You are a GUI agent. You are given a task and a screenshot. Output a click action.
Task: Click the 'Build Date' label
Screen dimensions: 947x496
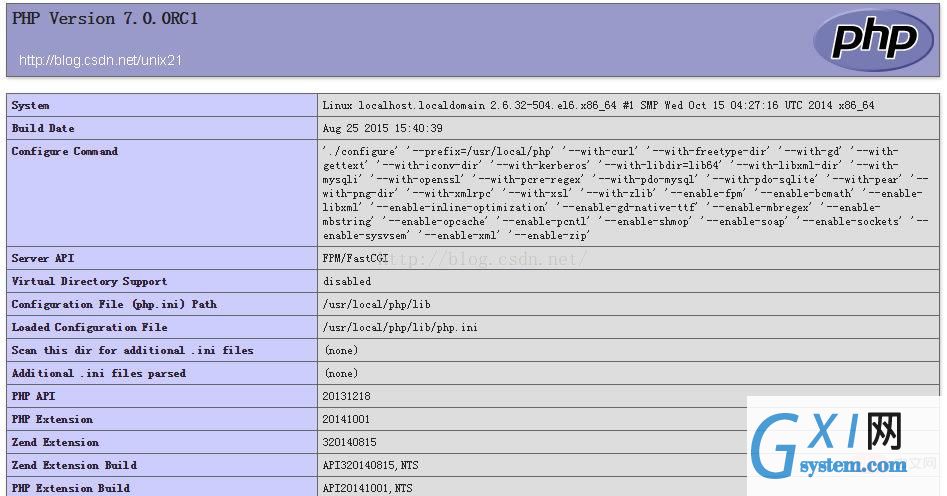(43, 128)
